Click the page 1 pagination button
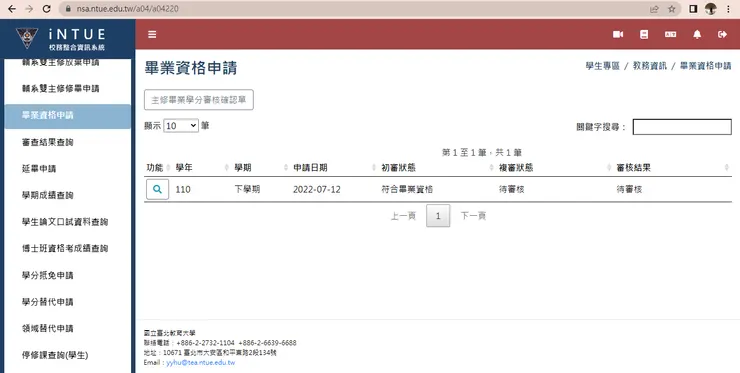740x373 pixels. [438, 216]
